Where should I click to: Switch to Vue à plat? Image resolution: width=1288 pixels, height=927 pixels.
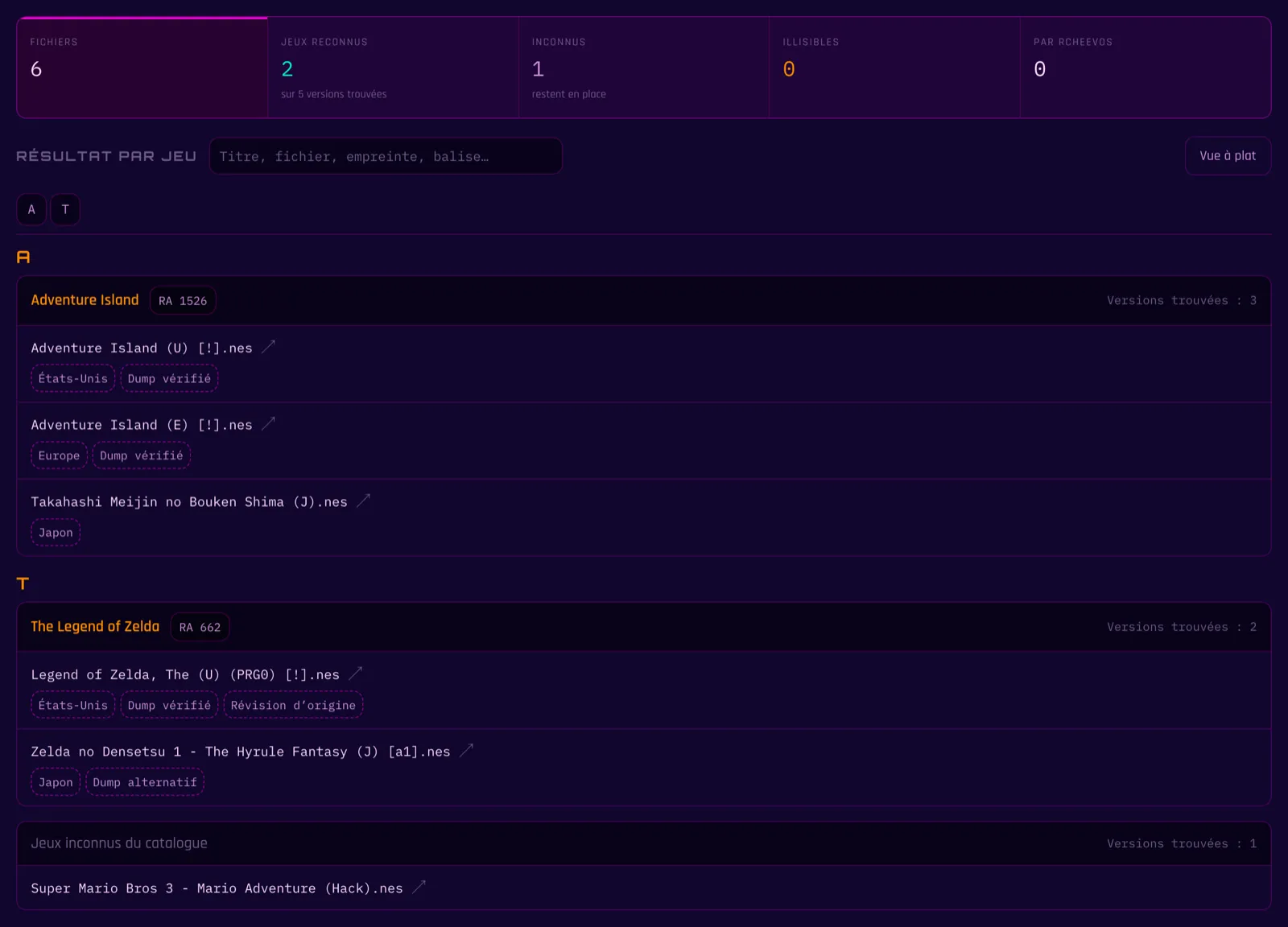click(x=1228, y=156)
